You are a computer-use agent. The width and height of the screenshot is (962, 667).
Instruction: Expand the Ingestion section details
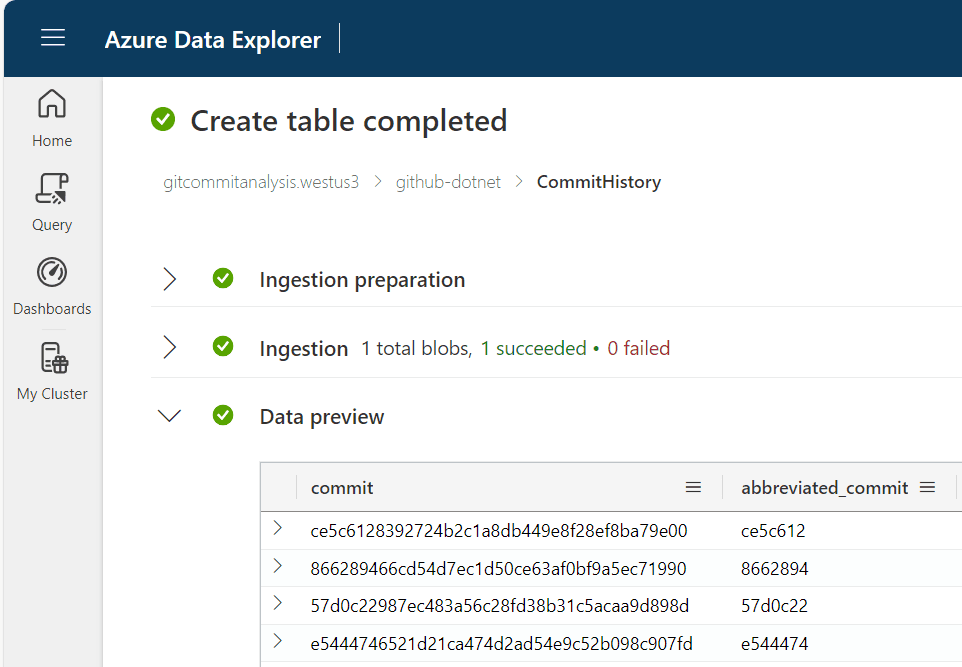tap(169, 348)
